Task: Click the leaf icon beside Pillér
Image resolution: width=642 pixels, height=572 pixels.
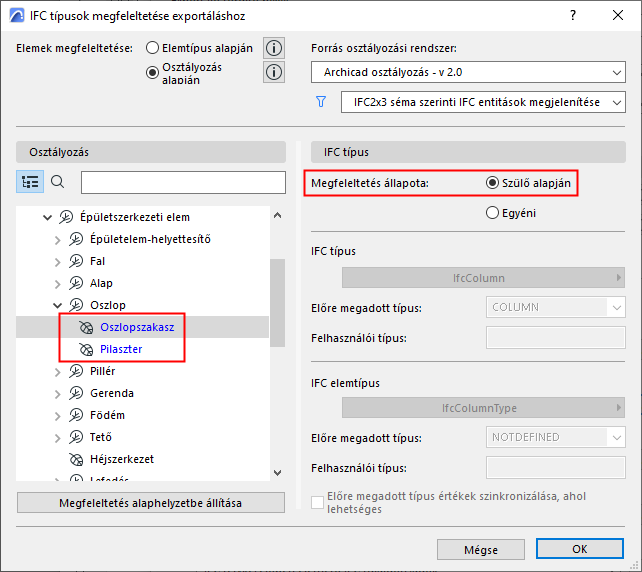Action: (x=76, y=371)
